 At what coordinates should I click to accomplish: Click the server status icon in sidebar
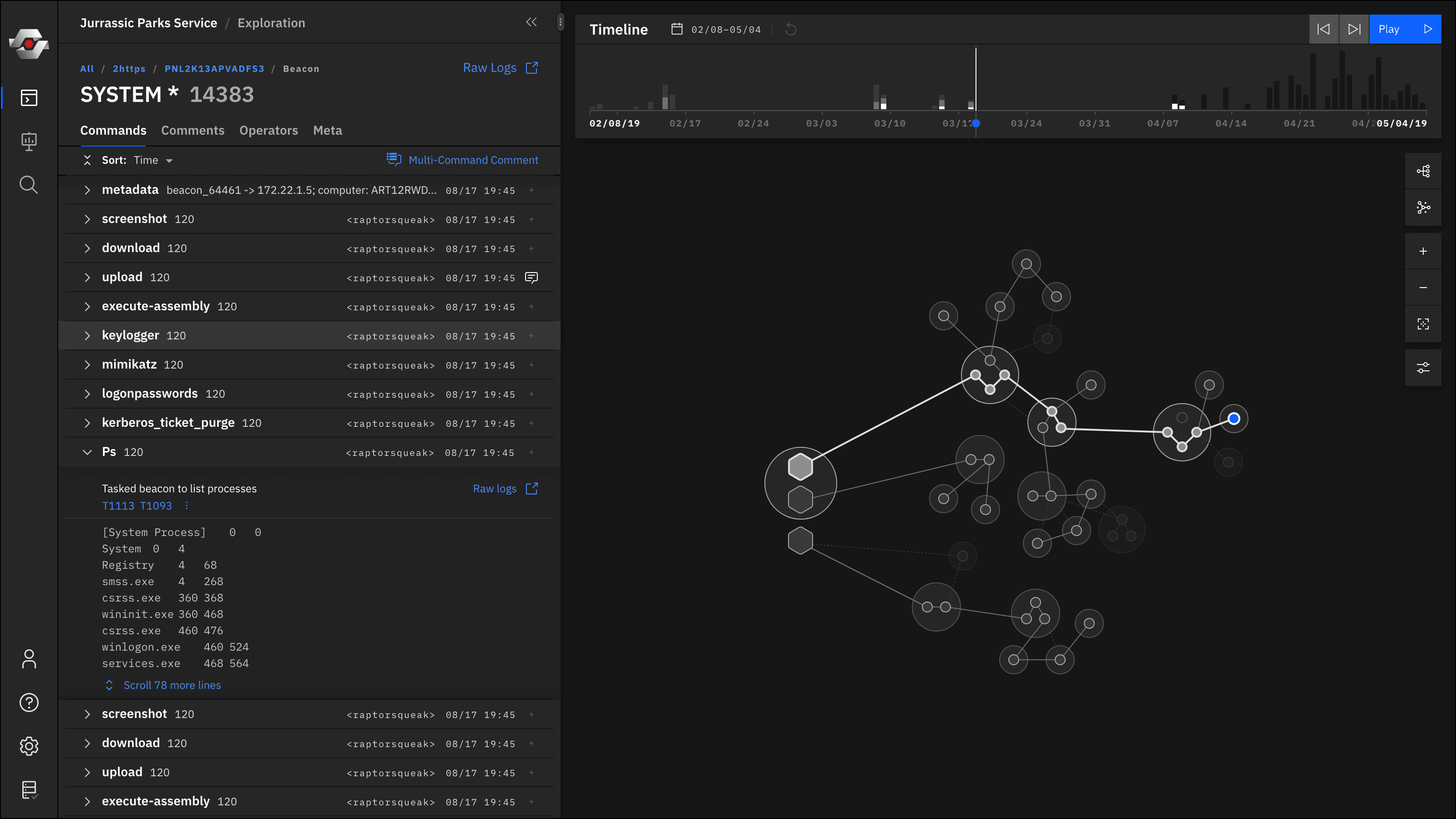tap(29, 789)
